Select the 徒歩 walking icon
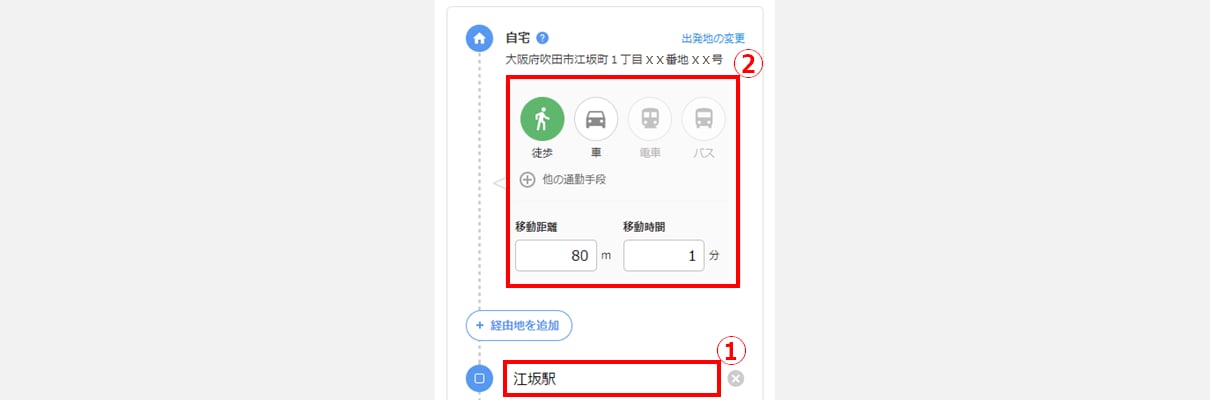1210x400 pixels. [x=542, y=119]
